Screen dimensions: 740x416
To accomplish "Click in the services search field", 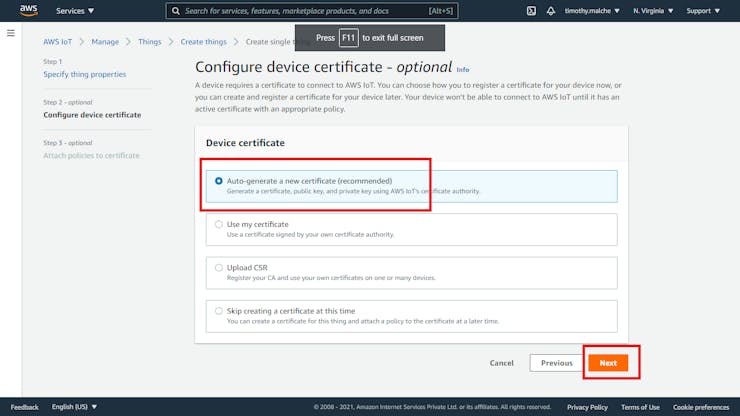I will coord(311,11).
